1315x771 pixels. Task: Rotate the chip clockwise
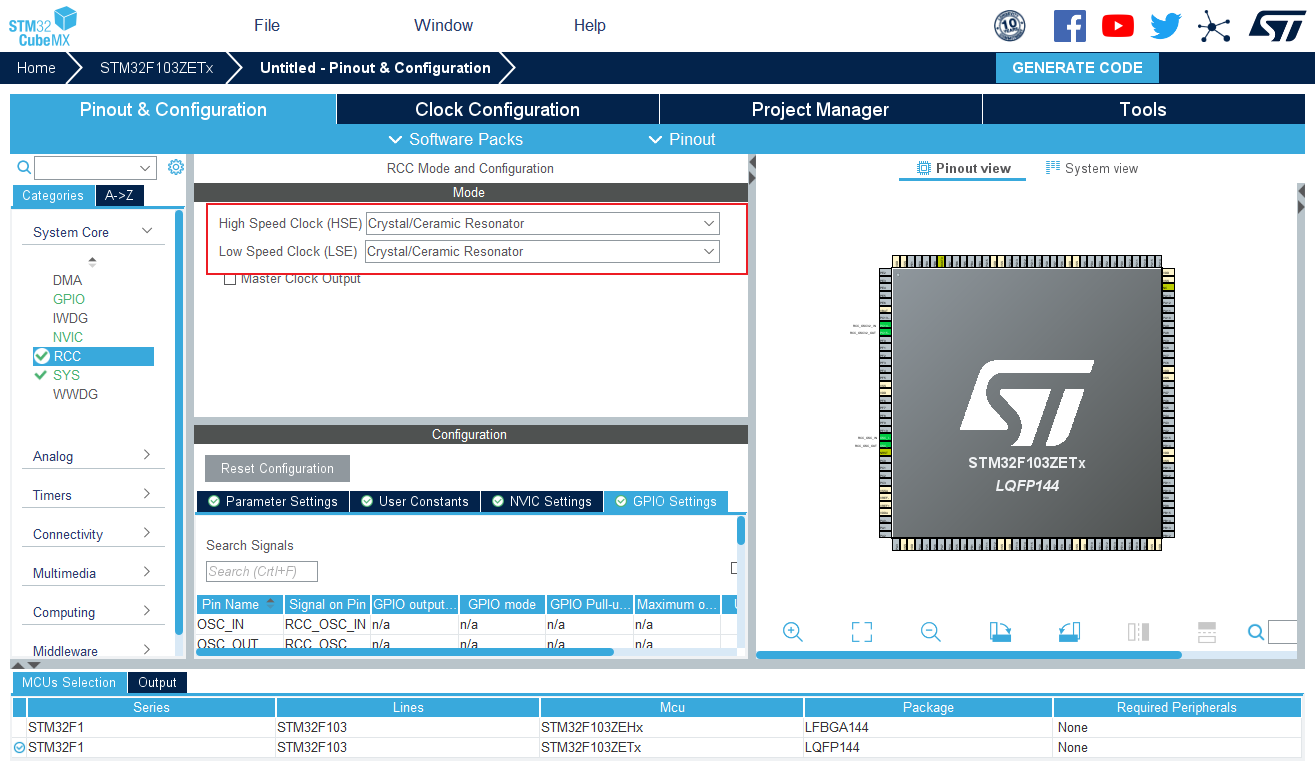click(1000, 632)
